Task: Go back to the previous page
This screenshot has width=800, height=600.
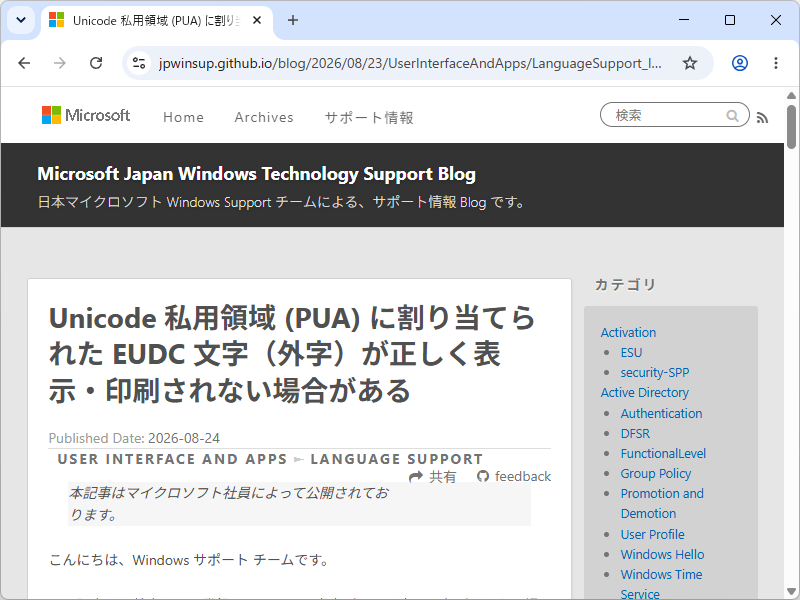Action: click(24, 63)
